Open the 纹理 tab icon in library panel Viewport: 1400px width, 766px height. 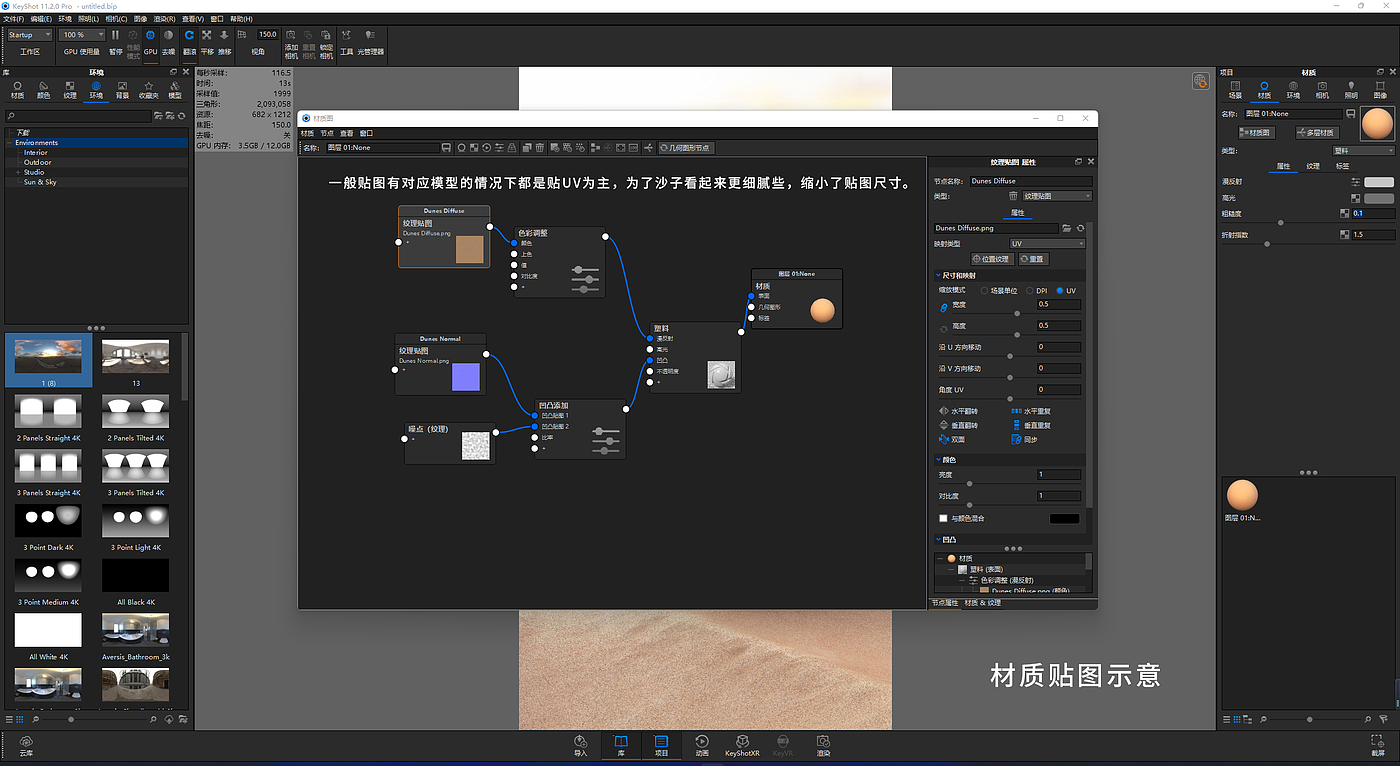(69, 90)
